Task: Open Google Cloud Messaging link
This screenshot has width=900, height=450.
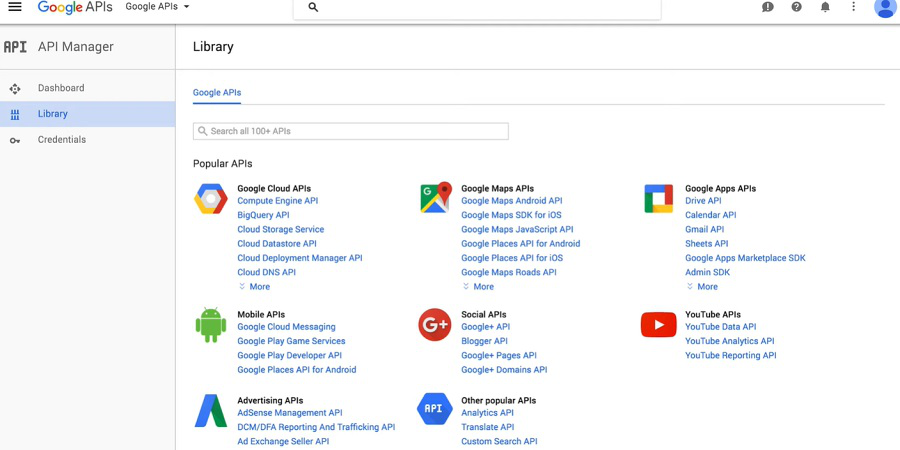Action: click(x=286, y=327)
